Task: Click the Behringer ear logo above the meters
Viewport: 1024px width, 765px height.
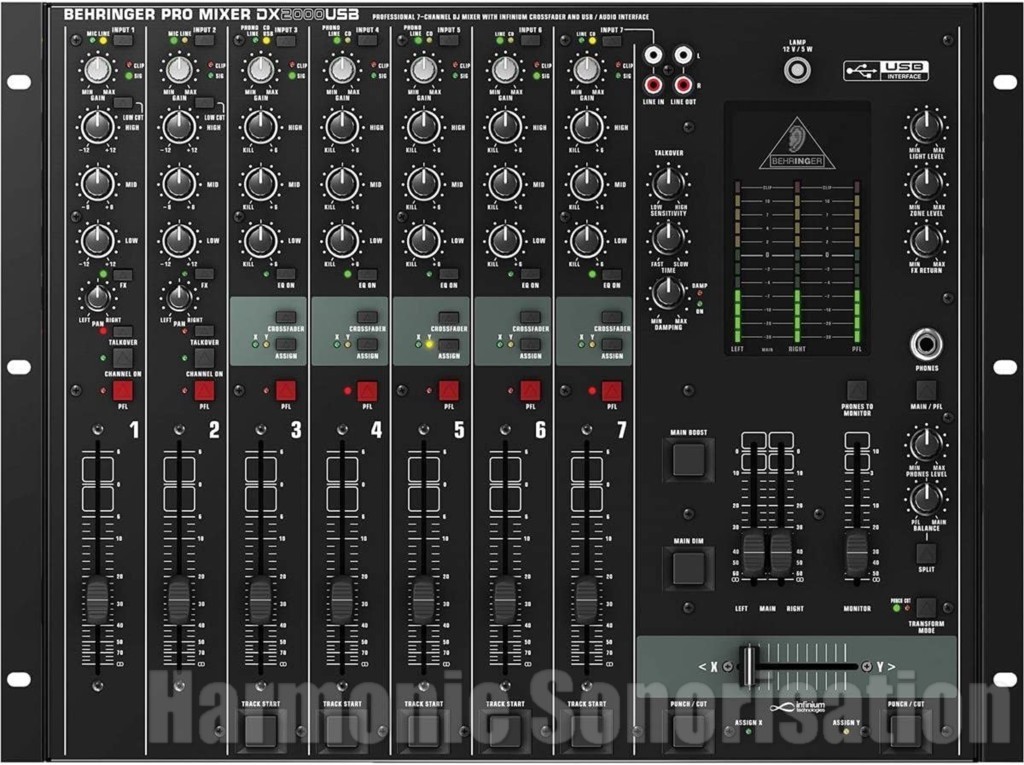Action: click(x=796, y=143)
